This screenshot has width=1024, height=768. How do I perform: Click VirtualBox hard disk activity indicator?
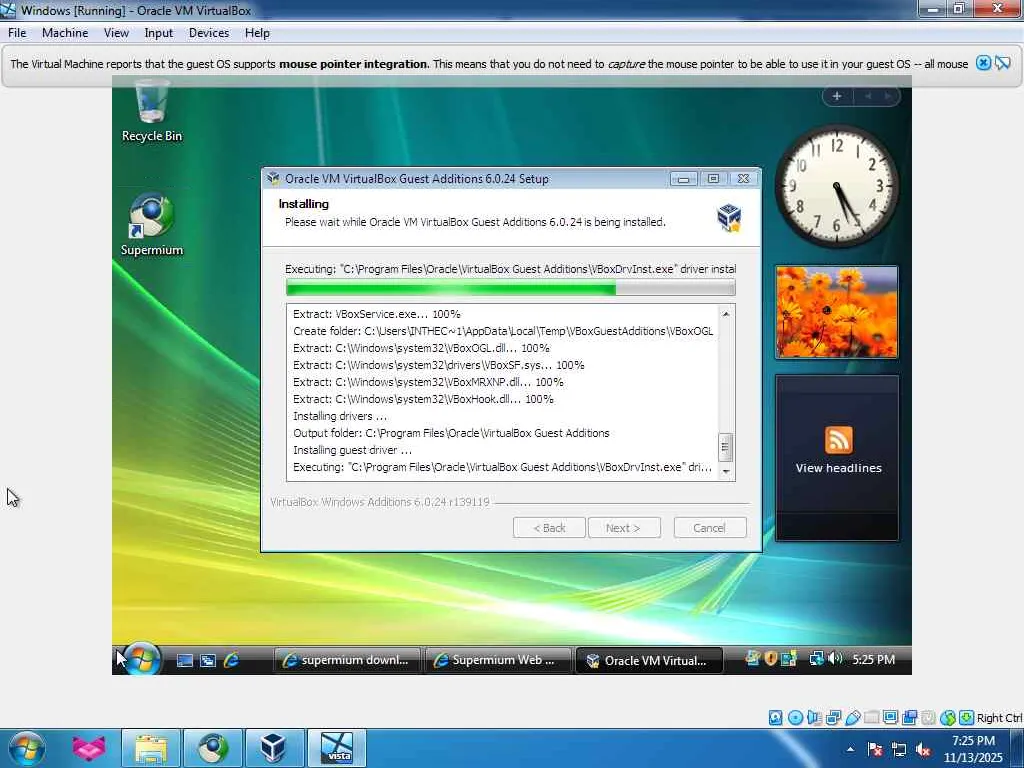(775, 718)
